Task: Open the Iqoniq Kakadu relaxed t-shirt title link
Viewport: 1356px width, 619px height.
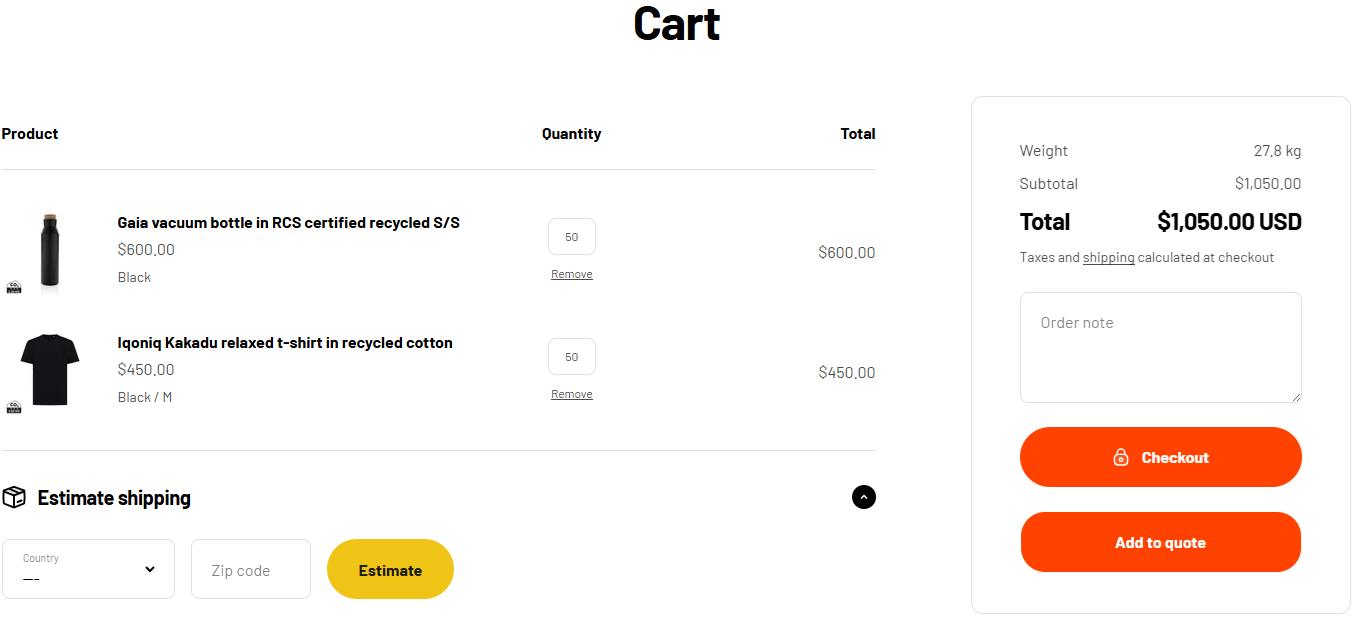Action: (x=285, y=343)
